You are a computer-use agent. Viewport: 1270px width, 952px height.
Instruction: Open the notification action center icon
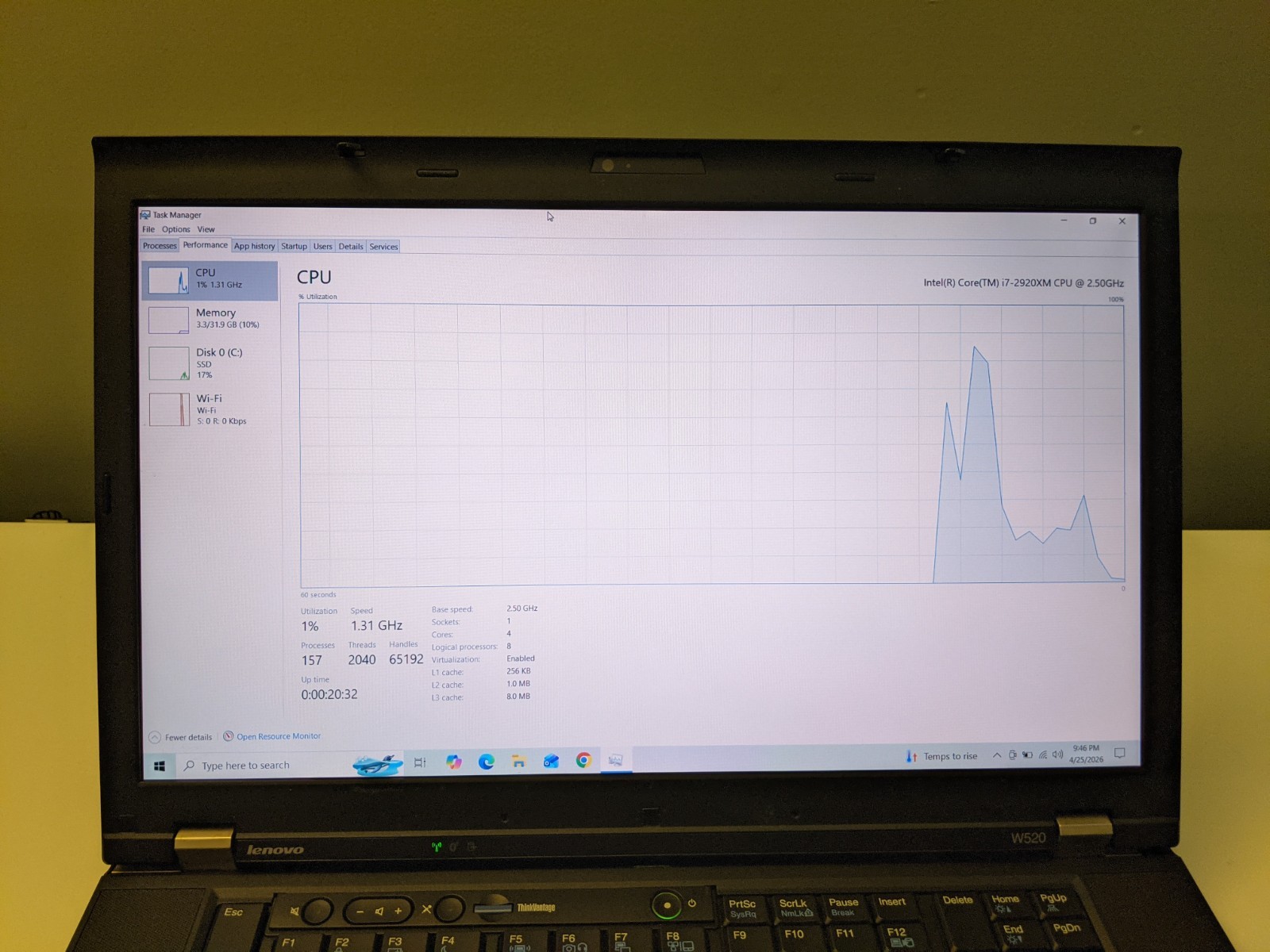(1120, 753)
